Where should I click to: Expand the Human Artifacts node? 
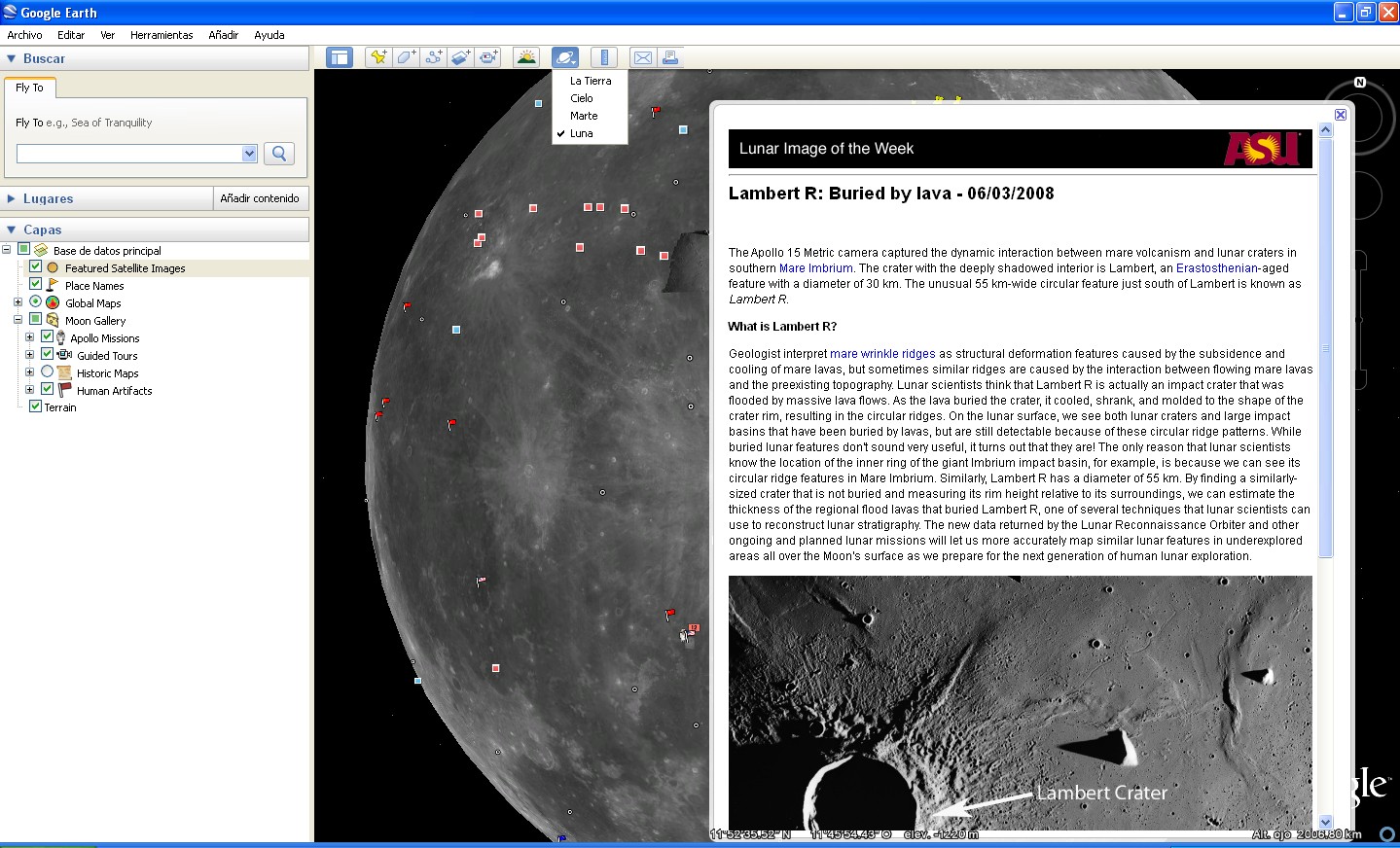tap(29, 390)
